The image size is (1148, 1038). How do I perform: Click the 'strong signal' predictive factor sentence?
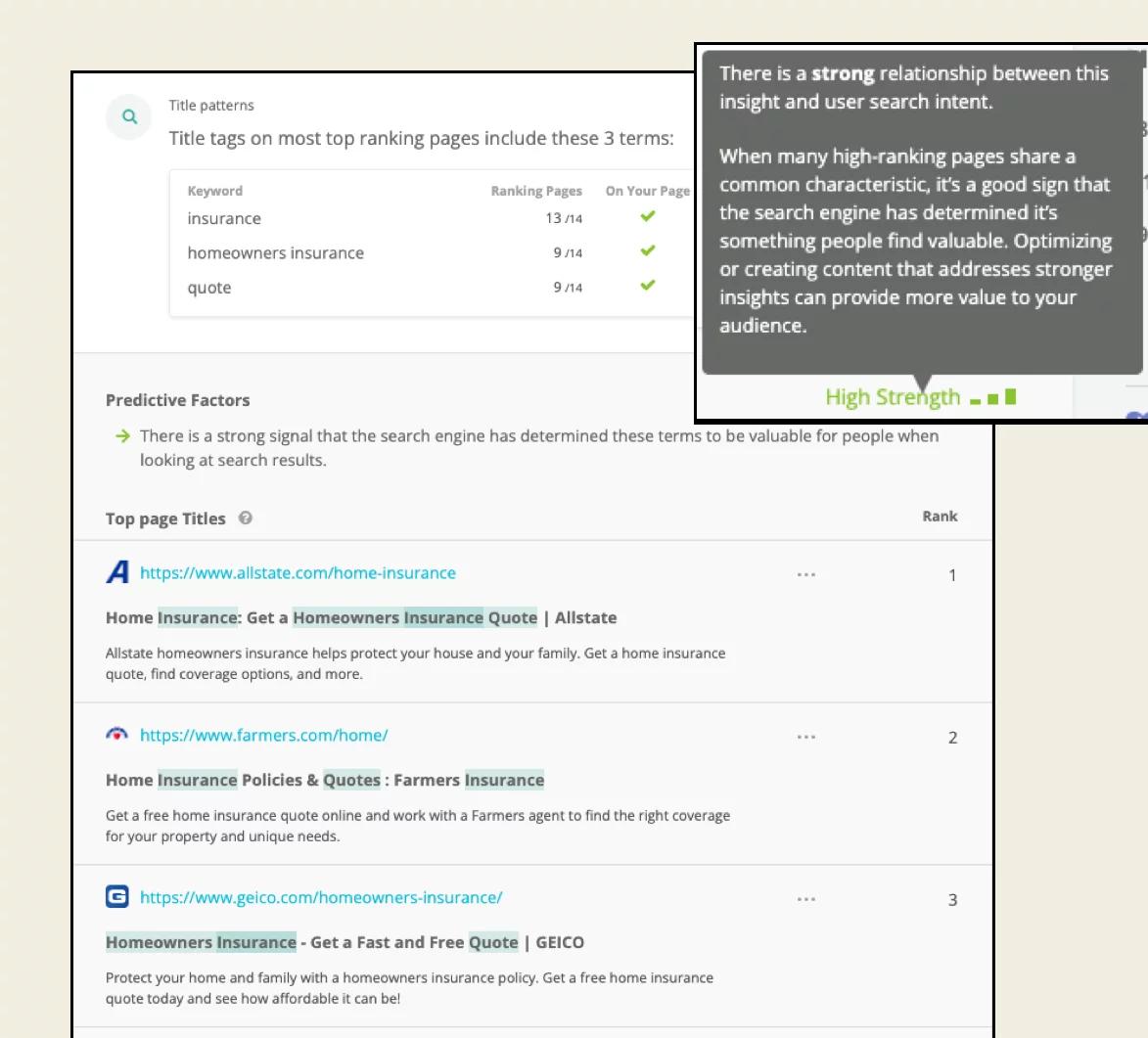pyautogui.click(x=539, y=448)
